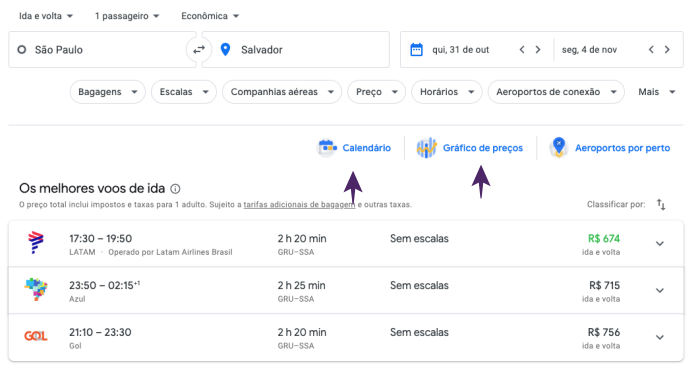Open tarifas adicionais de bagagem link
Screen dimensions: 700x365
pyautogui.click(x=299, y=205)
